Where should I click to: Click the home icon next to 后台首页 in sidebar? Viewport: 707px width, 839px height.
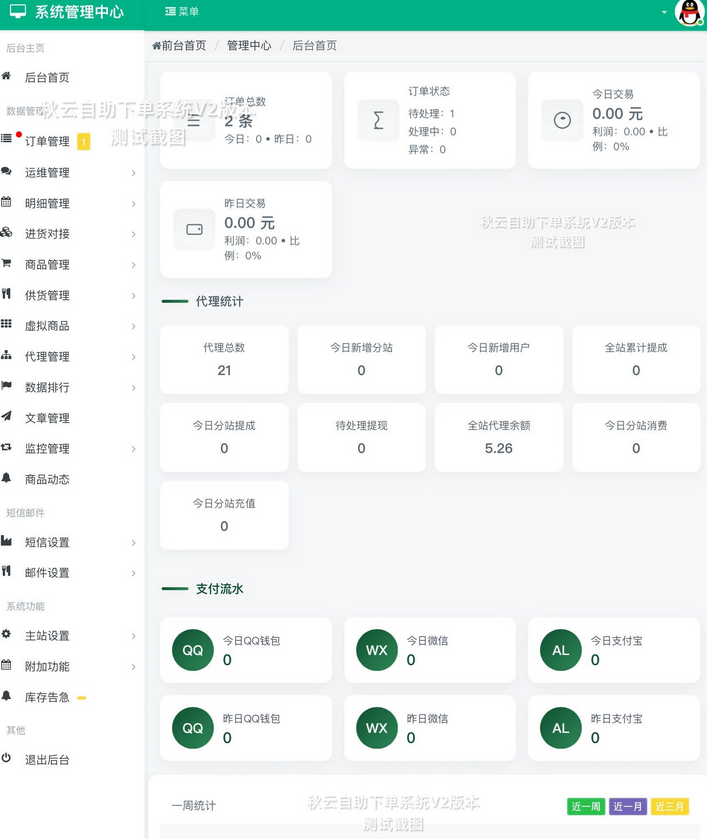coord(6,76)
